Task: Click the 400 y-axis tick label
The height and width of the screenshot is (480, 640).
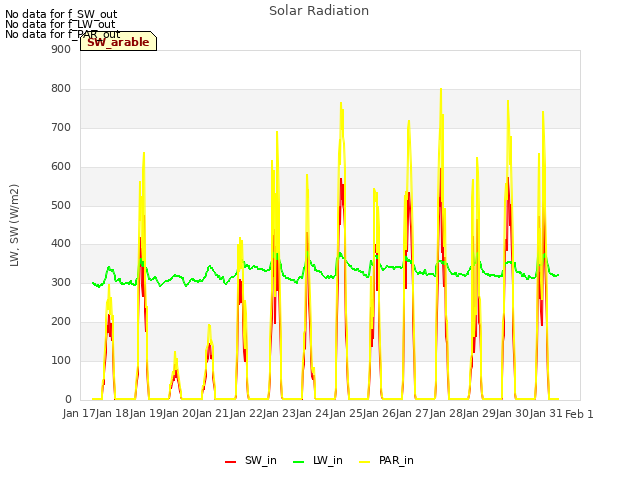Action: [x=61, y=244]
